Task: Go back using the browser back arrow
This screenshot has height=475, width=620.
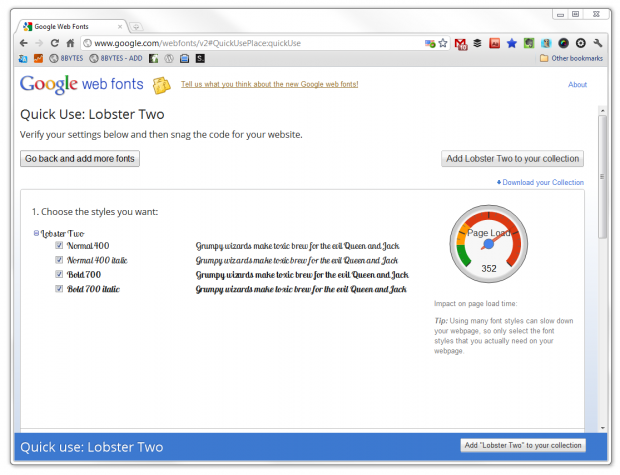Action: pyautogui.click(x=24, y=43)
